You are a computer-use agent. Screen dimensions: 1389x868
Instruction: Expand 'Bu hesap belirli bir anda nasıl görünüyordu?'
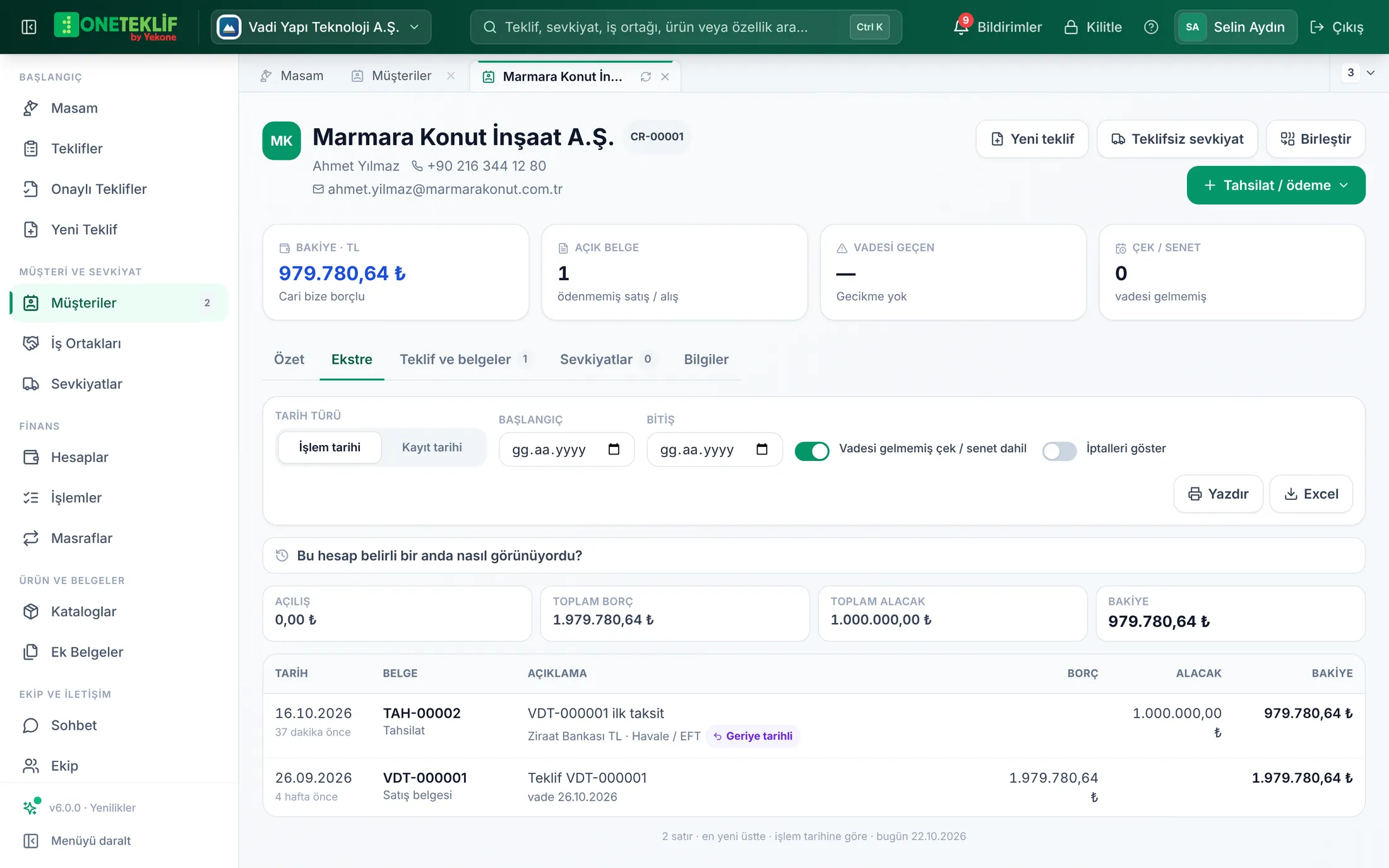click(814, 556)
